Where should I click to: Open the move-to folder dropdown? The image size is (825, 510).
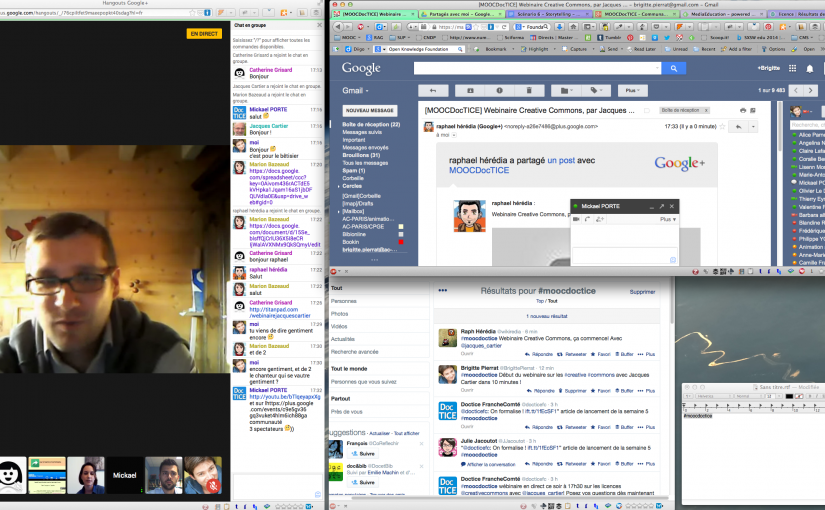566,91
